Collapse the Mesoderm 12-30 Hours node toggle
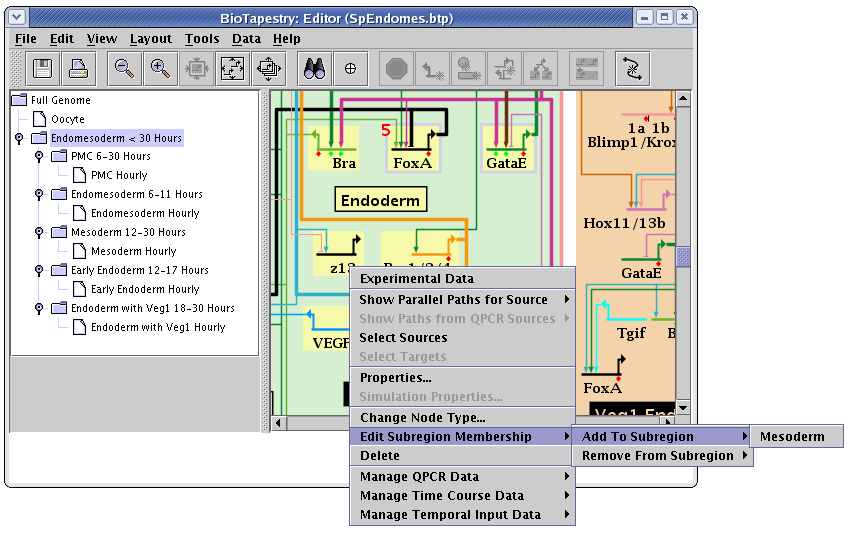This screenshot has height=537, width=858. tap(39, 232)
